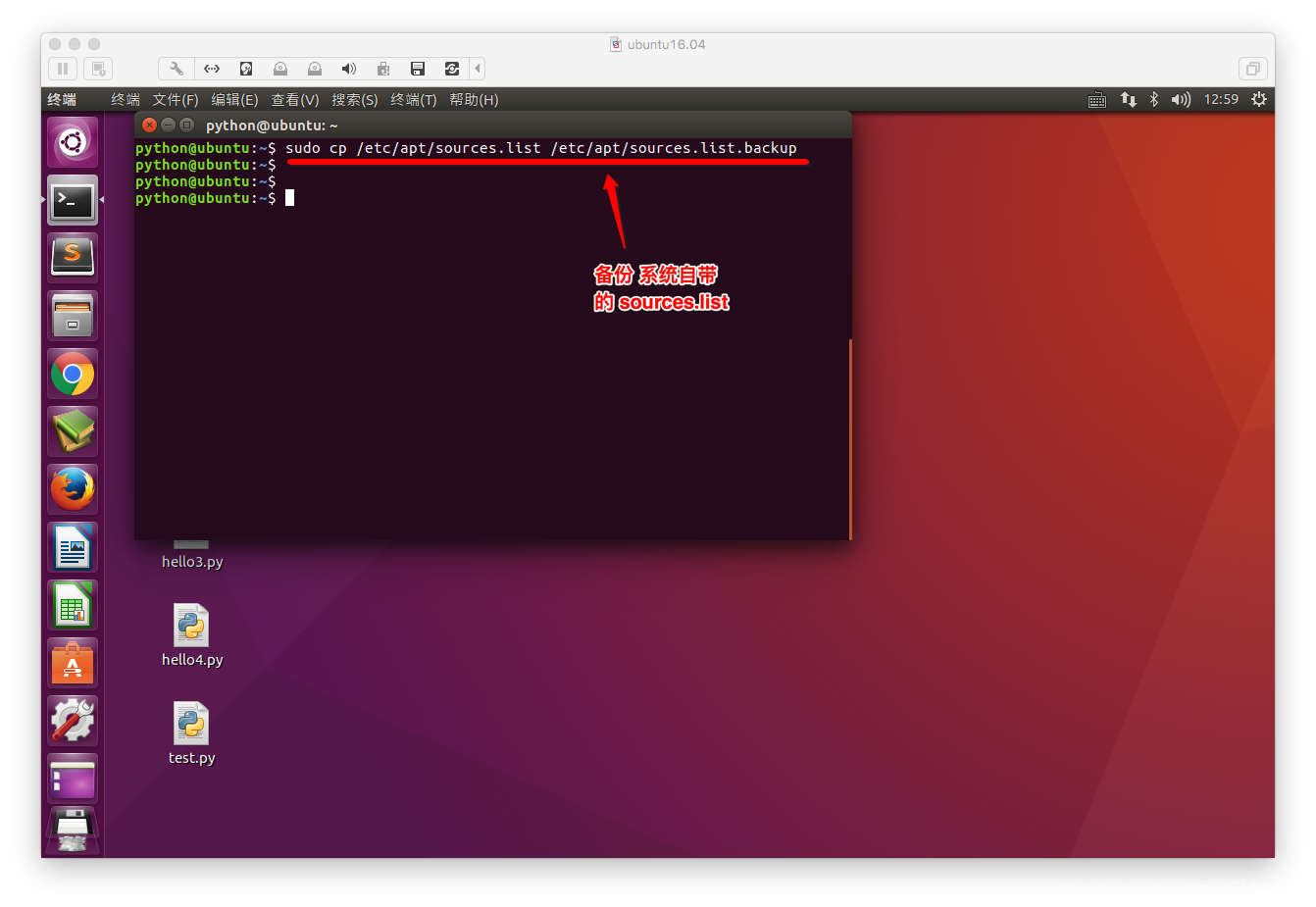Open the 文件(F) menu
Image resolution: width=1316 pixels, height=907 pixels.
176,100
